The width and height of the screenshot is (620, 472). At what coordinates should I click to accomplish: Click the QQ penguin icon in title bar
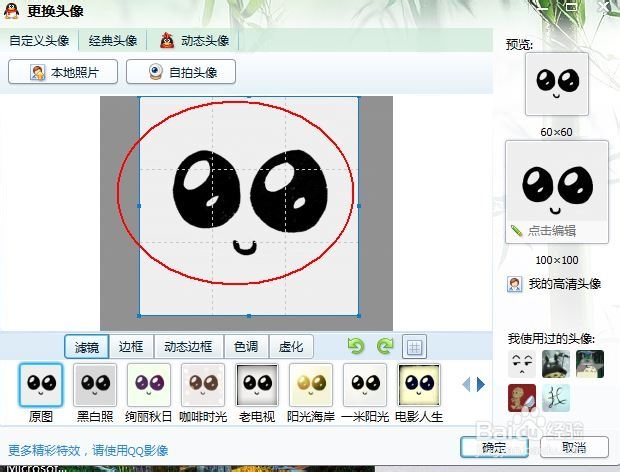tap(12, 11)
